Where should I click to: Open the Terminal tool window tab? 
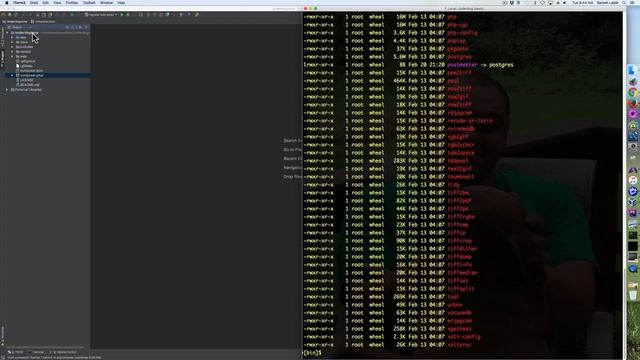tap(36, 352)
